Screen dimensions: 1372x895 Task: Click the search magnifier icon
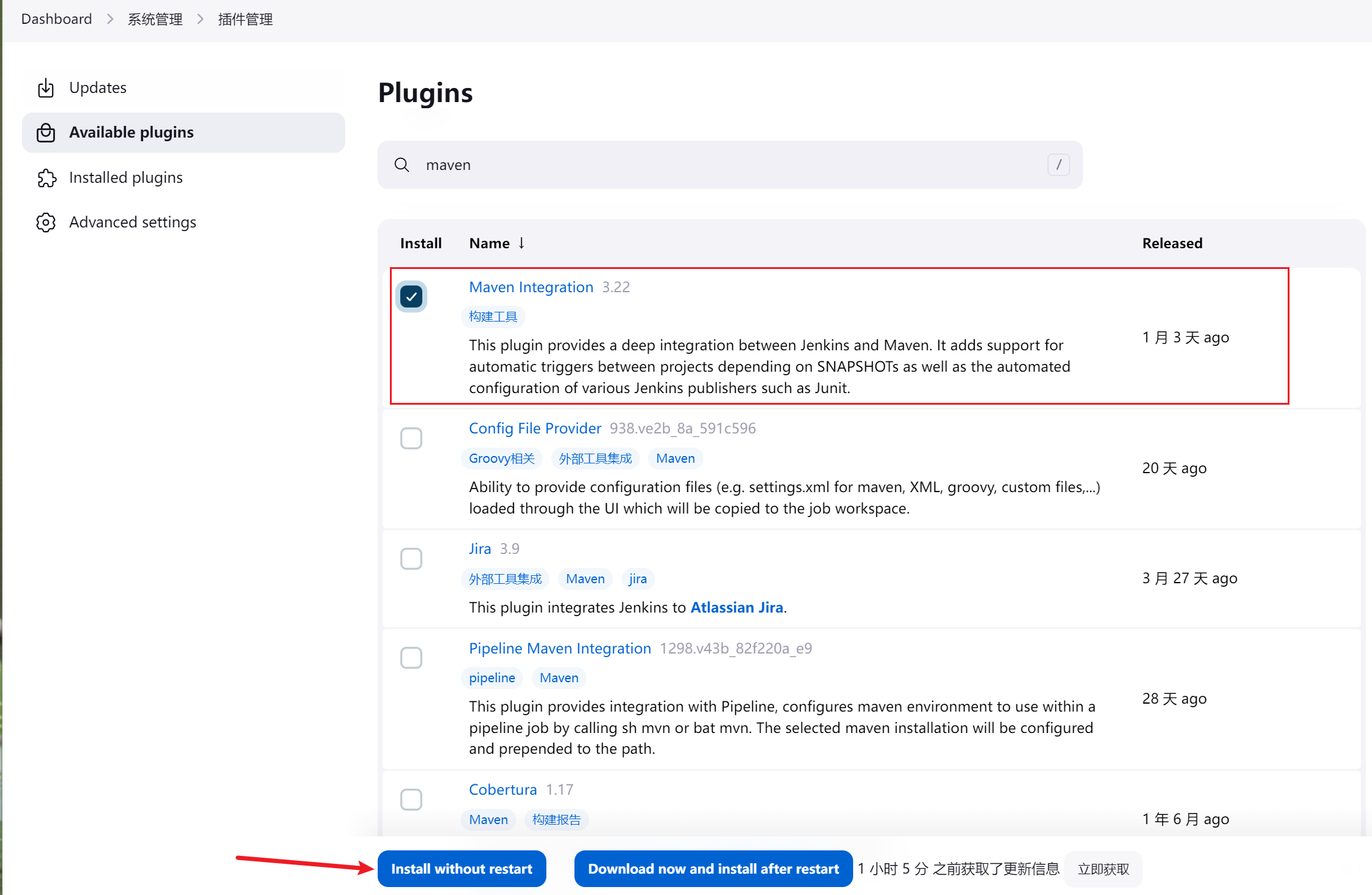click(402, 164)
